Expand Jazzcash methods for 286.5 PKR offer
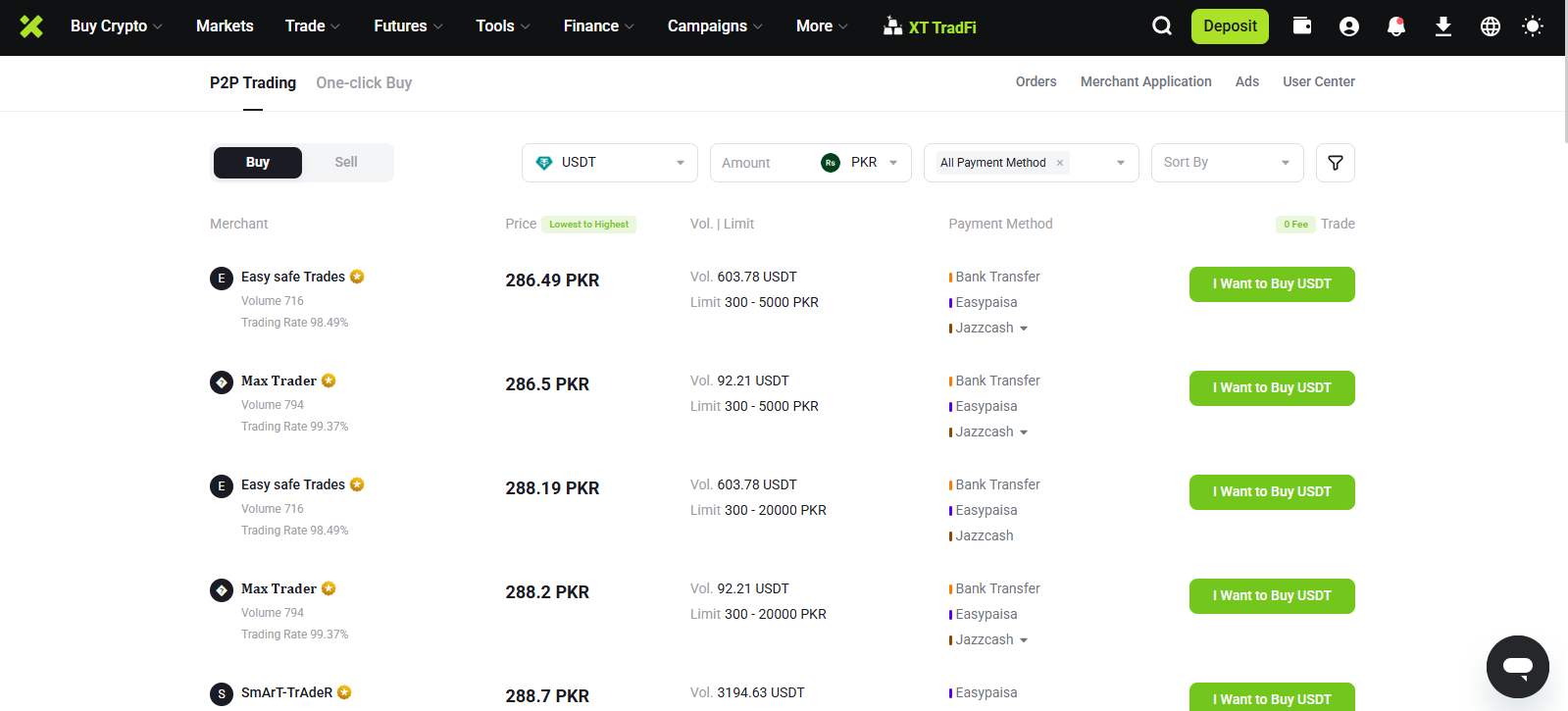The width and height of the screenshot is (1568, 711). point(1024,432)
